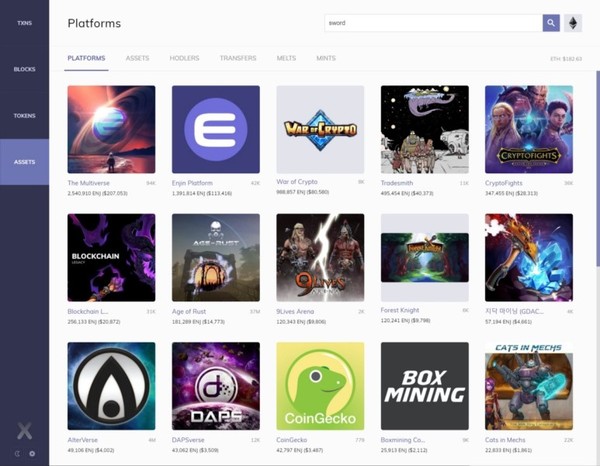Switch to the MINTS tab
The width and height of the screenshot is (600, 466).
(326, 58)
